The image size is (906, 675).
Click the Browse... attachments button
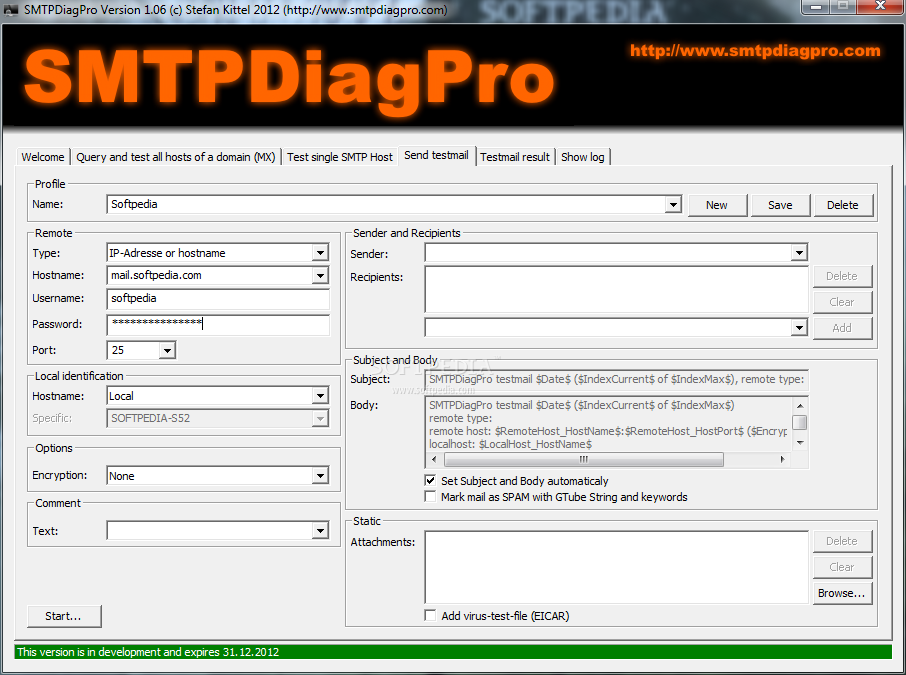coord(842,594)
